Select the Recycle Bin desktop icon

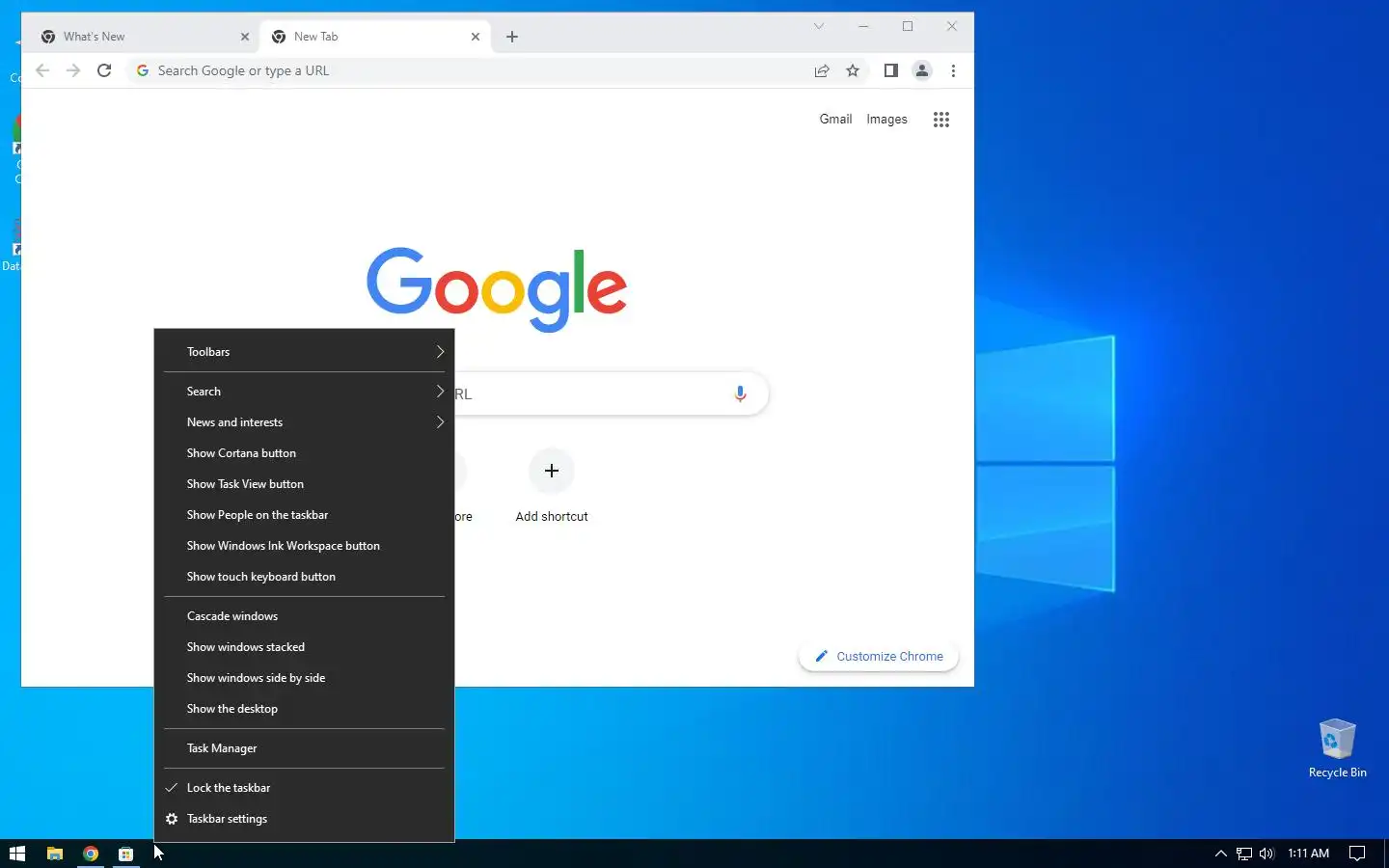(x=1337, y=748)
